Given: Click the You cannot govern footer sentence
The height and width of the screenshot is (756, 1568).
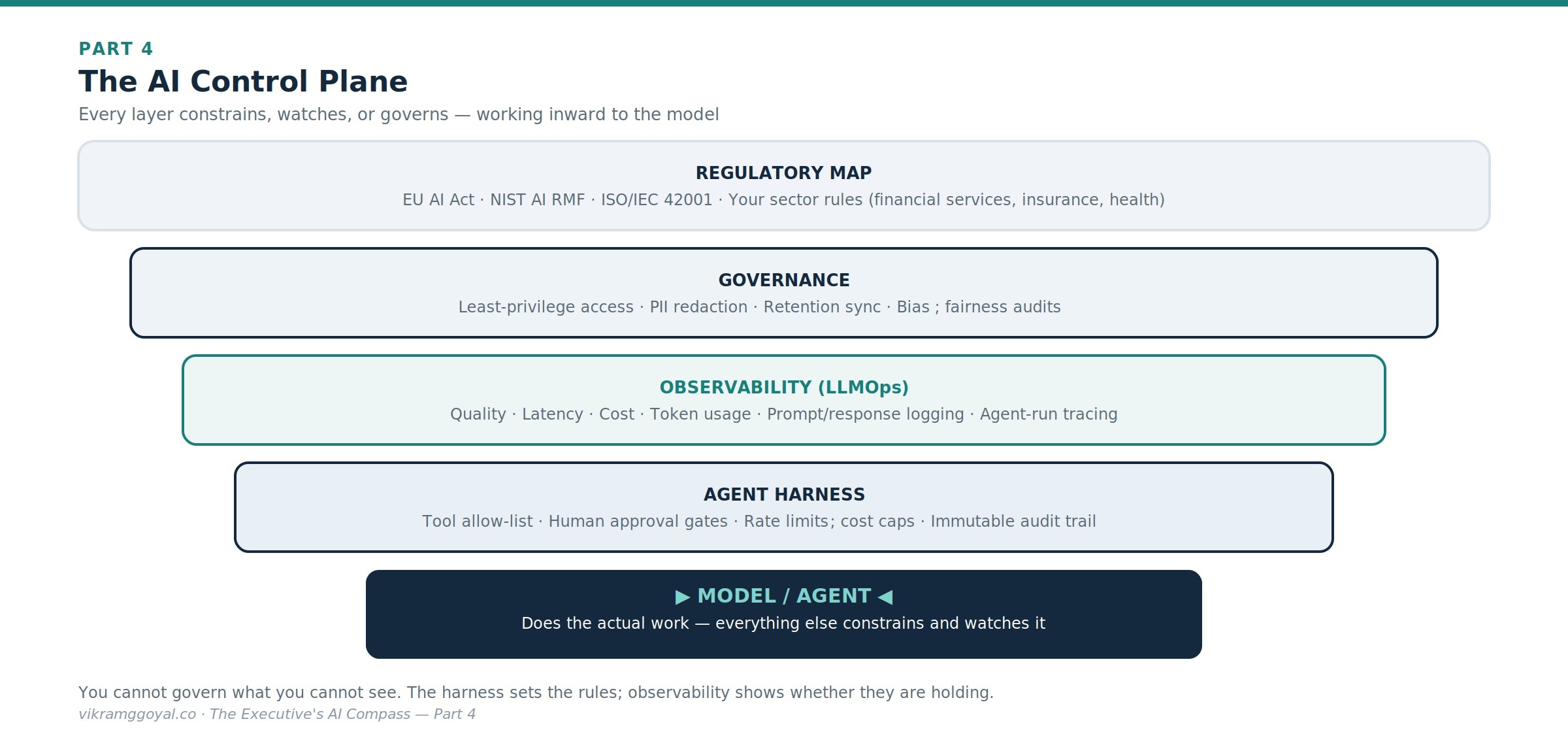Looking at the screenshot, I should pyautogui.click(x=536, y=693).
